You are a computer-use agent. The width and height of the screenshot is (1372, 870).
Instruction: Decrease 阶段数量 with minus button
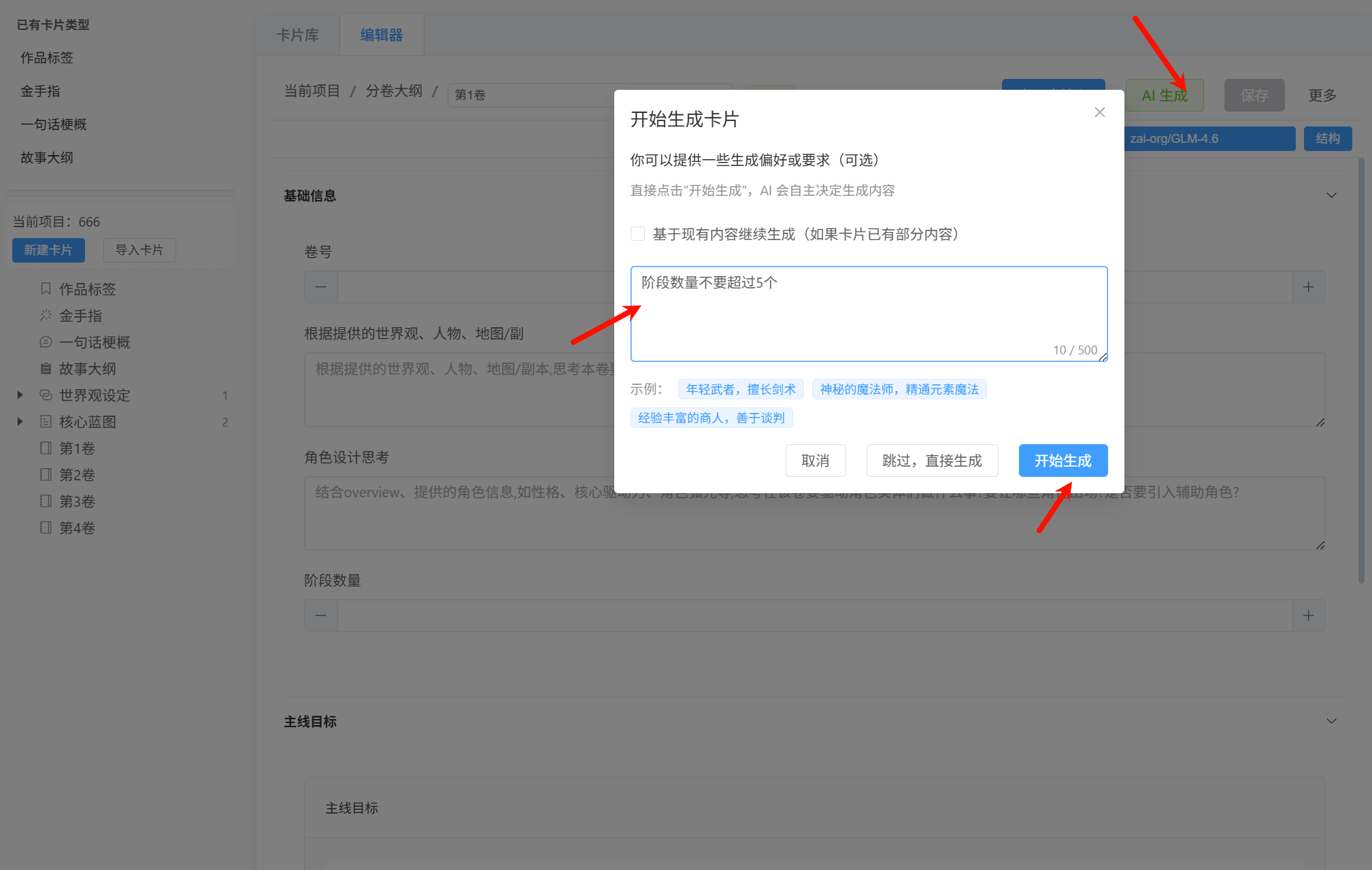pos(321,616)
